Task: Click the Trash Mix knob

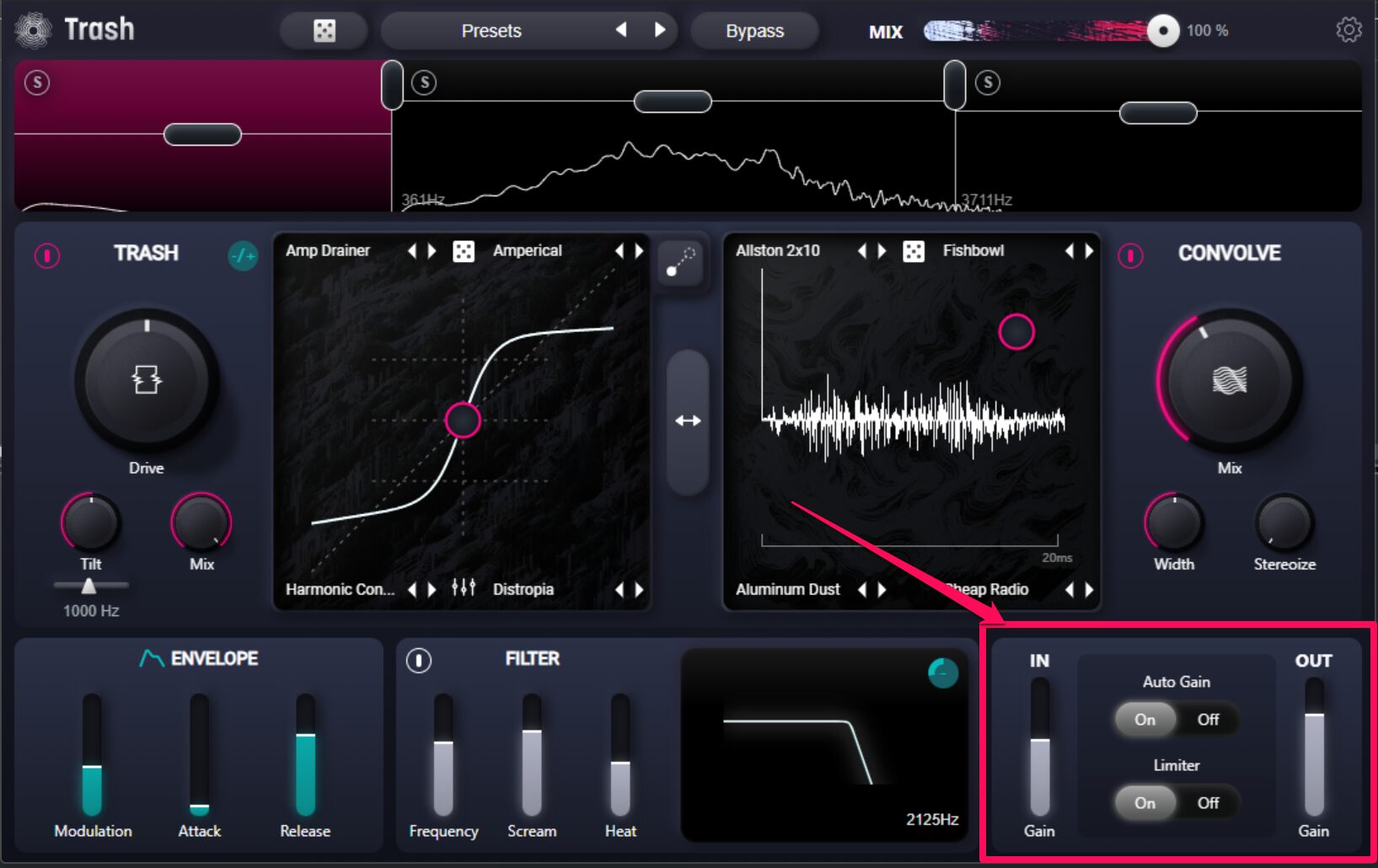Action: [201, 522]
